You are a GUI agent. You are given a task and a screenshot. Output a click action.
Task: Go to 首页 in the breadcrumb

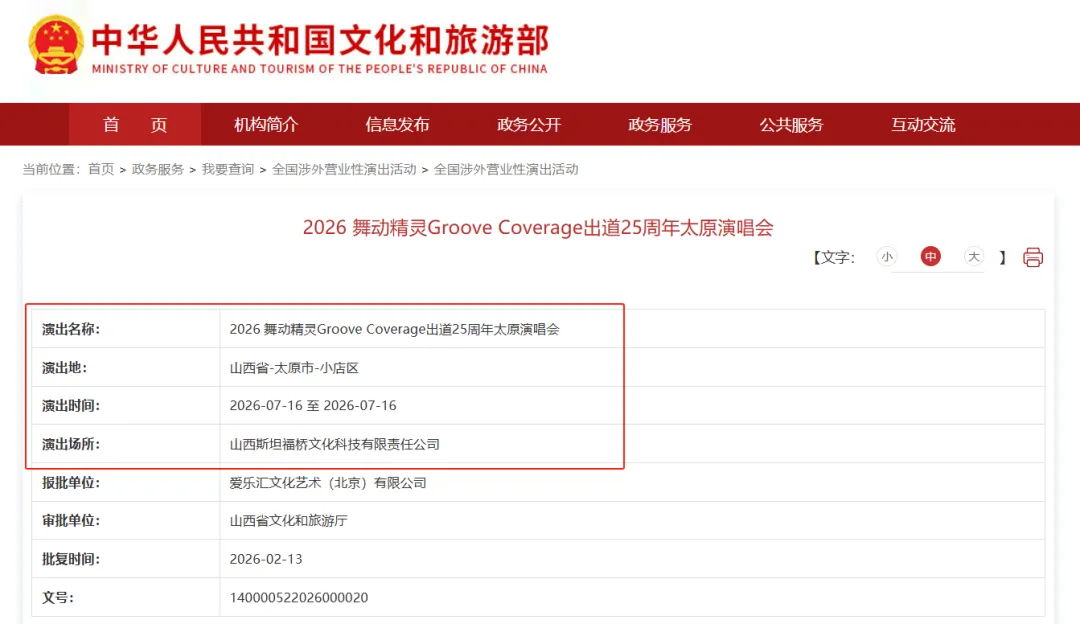coord(101,169)
